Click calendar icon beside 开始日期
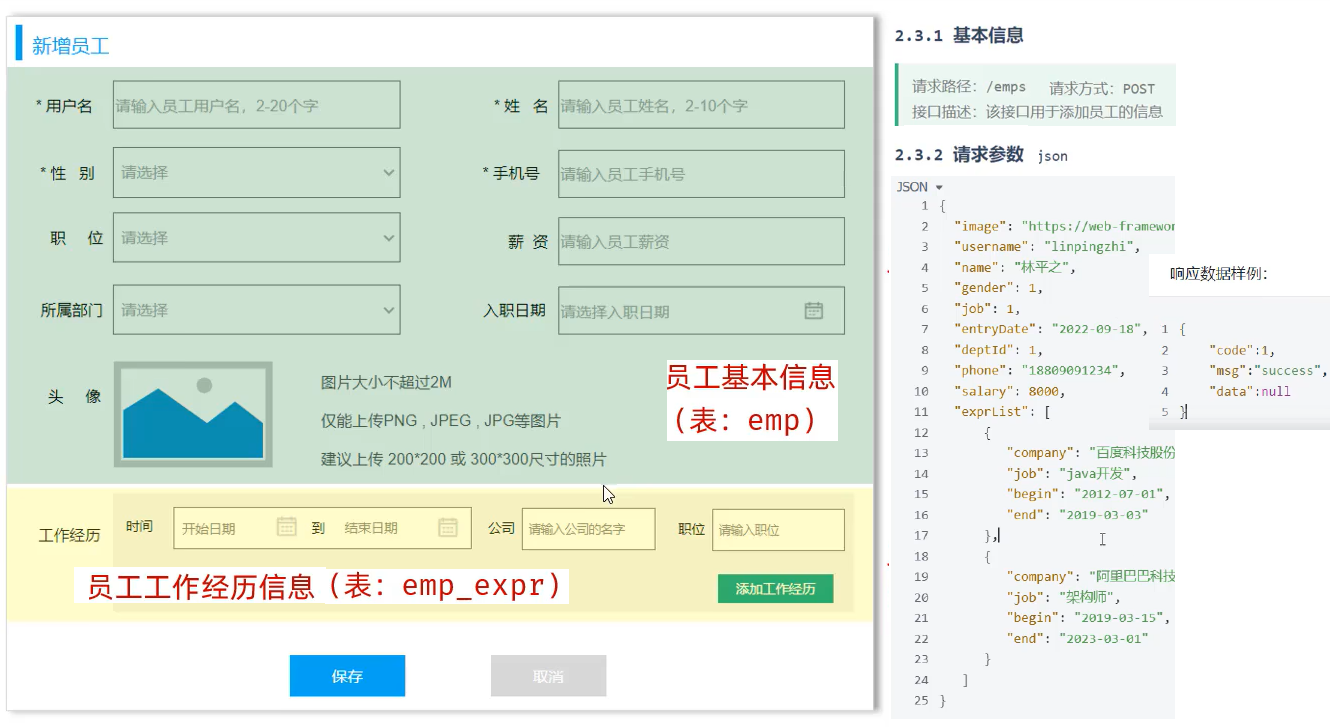1330x727 pixels. pyautogui.click(x=286, y=527)
